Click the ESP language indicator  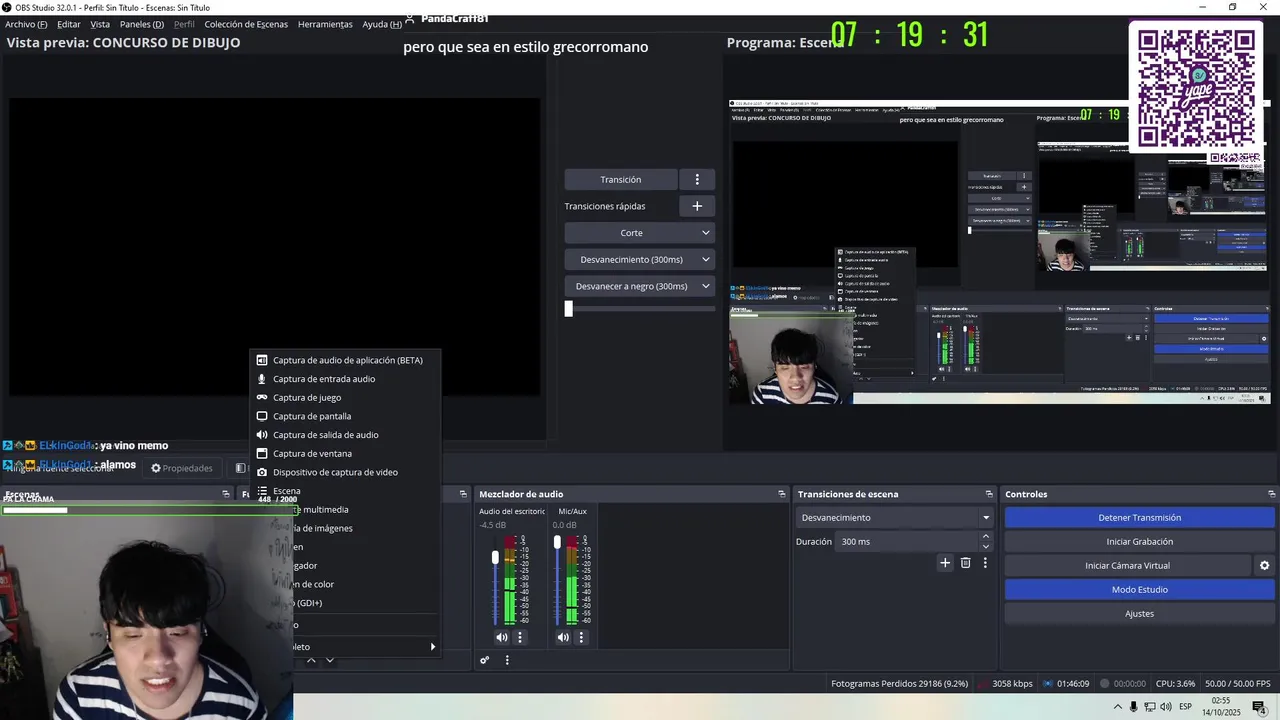[1186, 707]
